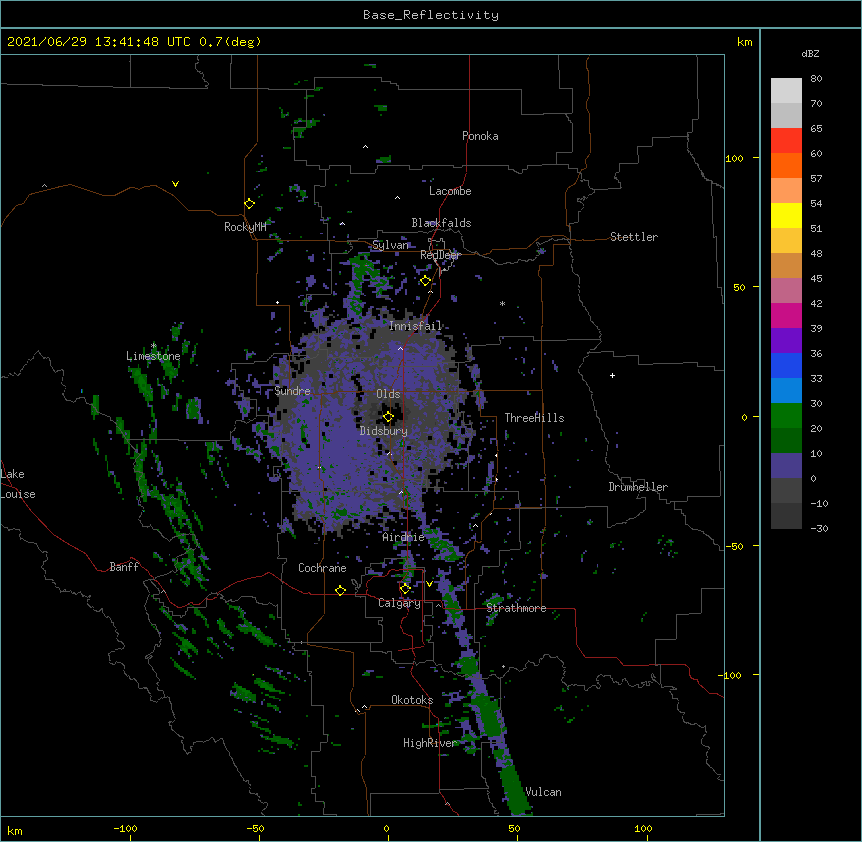Click the yellow diamond marker above Calgary label
Screen dimensions: 862x842
(x=405, y=589)
